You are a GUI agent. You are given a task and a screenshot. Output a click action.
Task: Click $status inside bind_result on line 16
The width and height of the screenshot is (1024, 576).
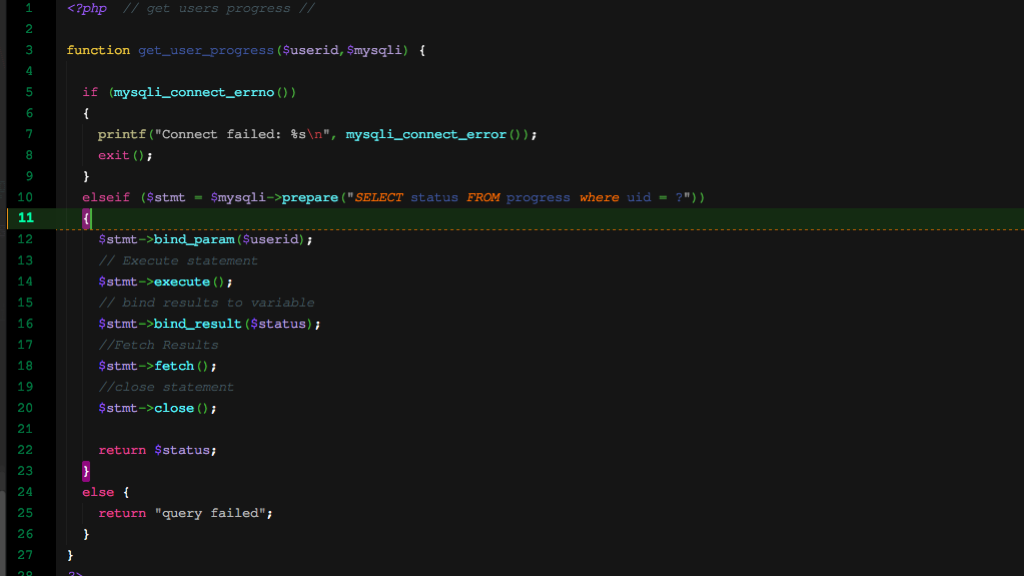click(278, 324)
